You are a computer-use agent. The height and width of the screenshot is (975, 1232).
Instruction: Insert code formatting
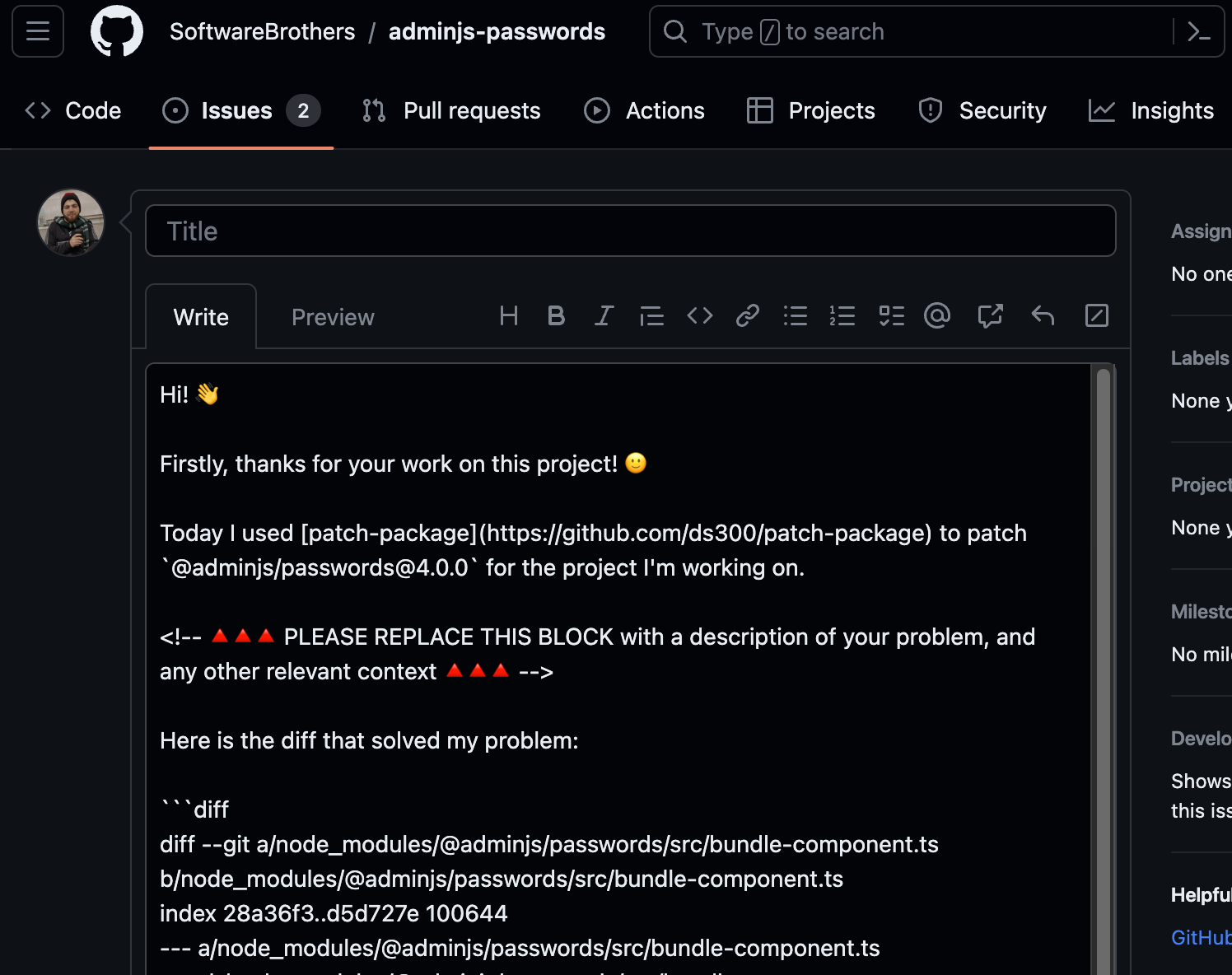[700, 315]
